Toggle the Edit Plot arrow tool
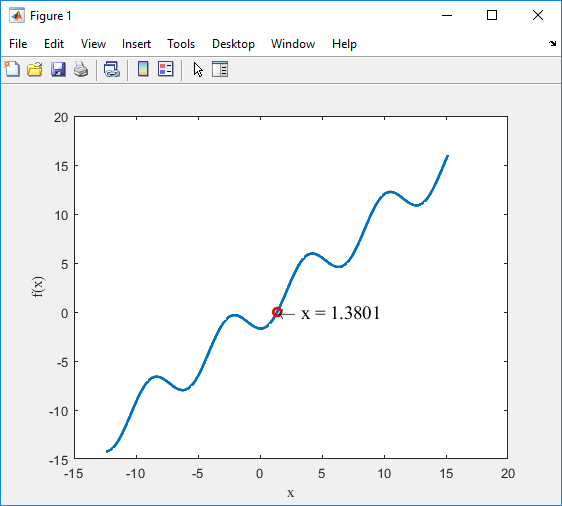 198,69
